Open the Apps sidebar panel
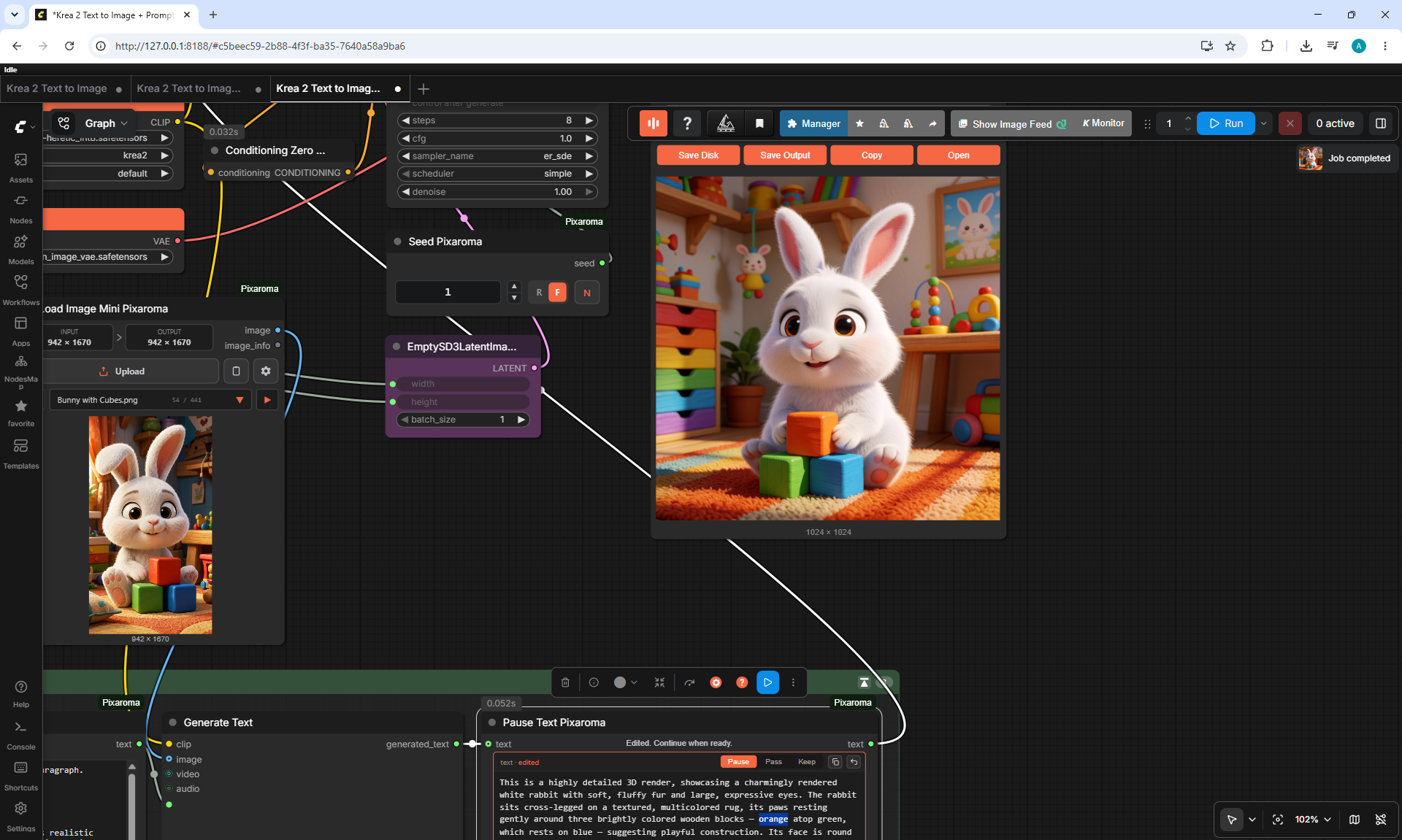This screenshot has width=1402, height=840. click(21, 331)
